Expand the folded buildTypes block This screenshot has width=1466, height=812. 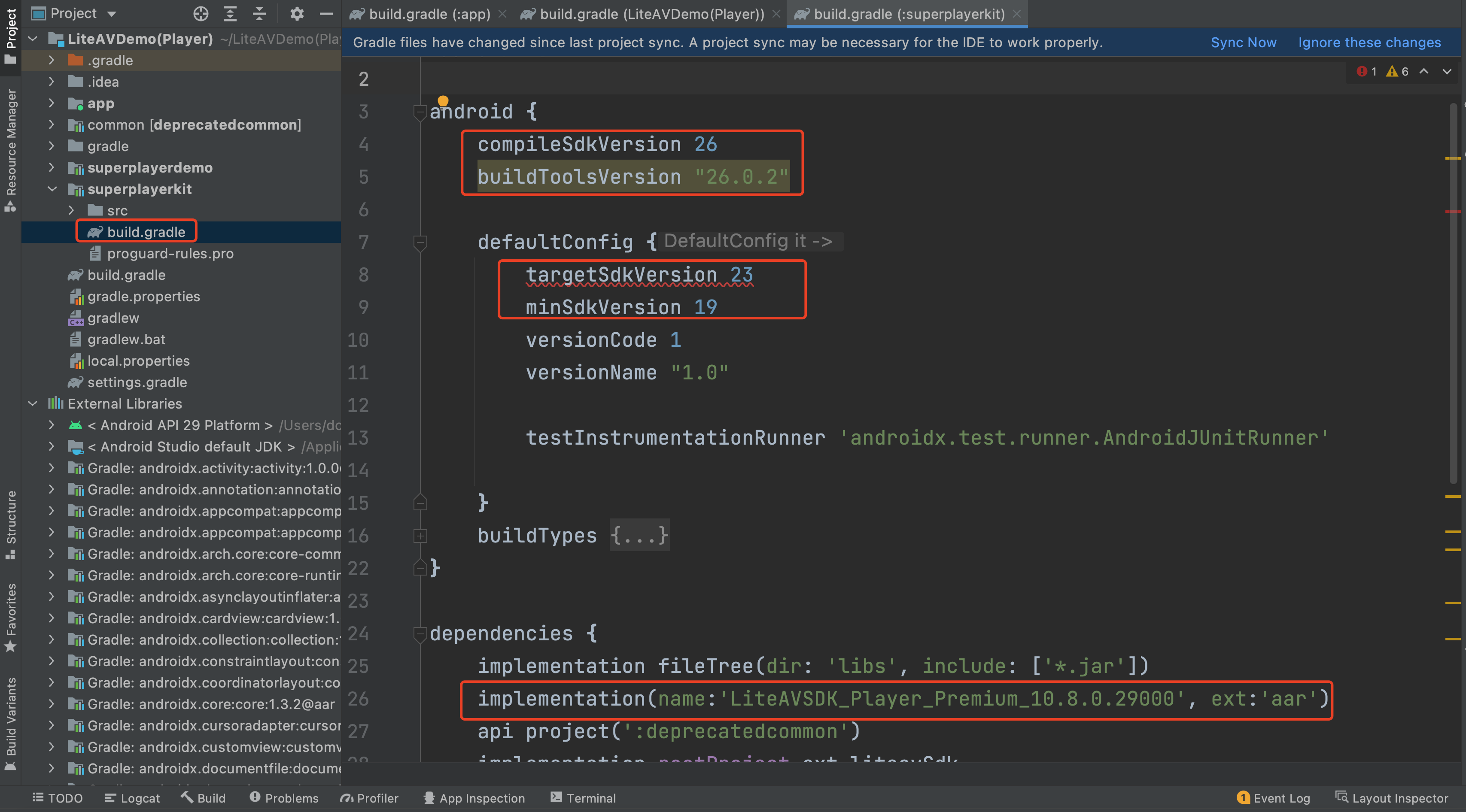click(640, 536)
